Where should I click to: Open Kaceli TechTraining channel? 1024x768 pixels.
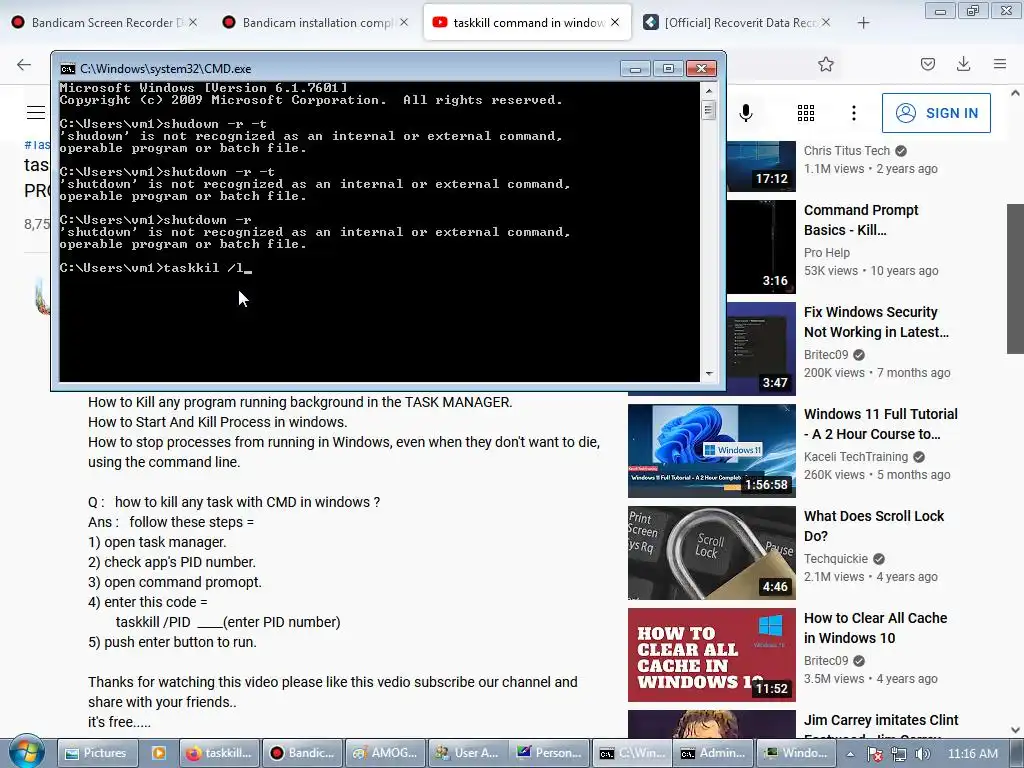point(856,456)
